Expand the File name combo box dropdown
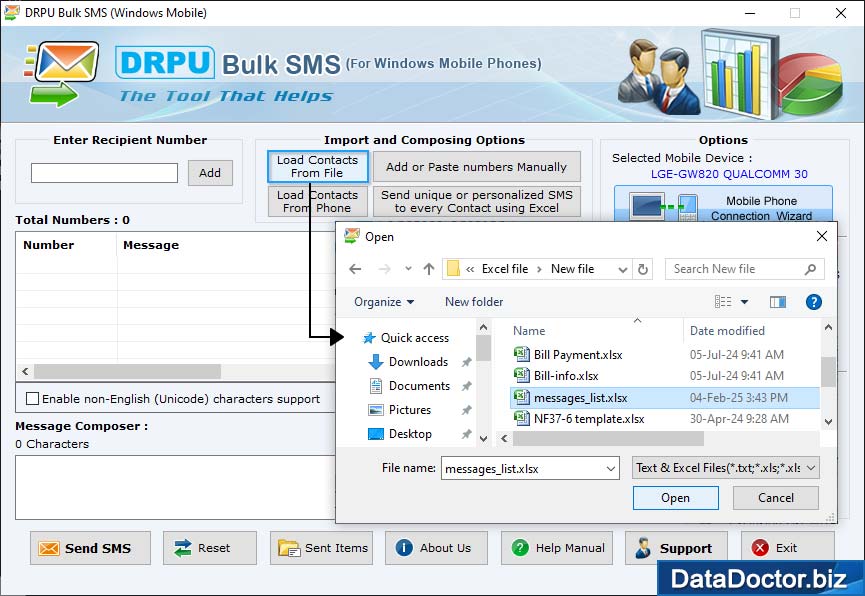Viewport: 865px width, 596px height. click(611, 469)
